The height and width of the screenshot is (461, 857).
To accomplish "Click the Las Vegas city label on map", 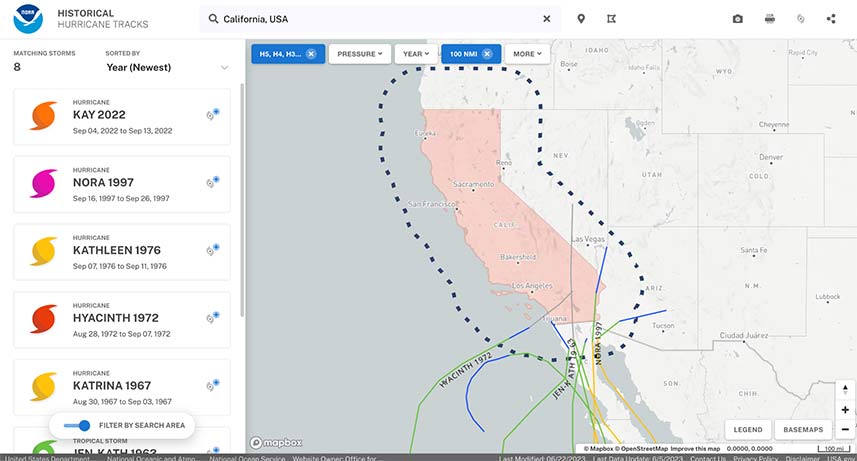I will tap(588, 239).
